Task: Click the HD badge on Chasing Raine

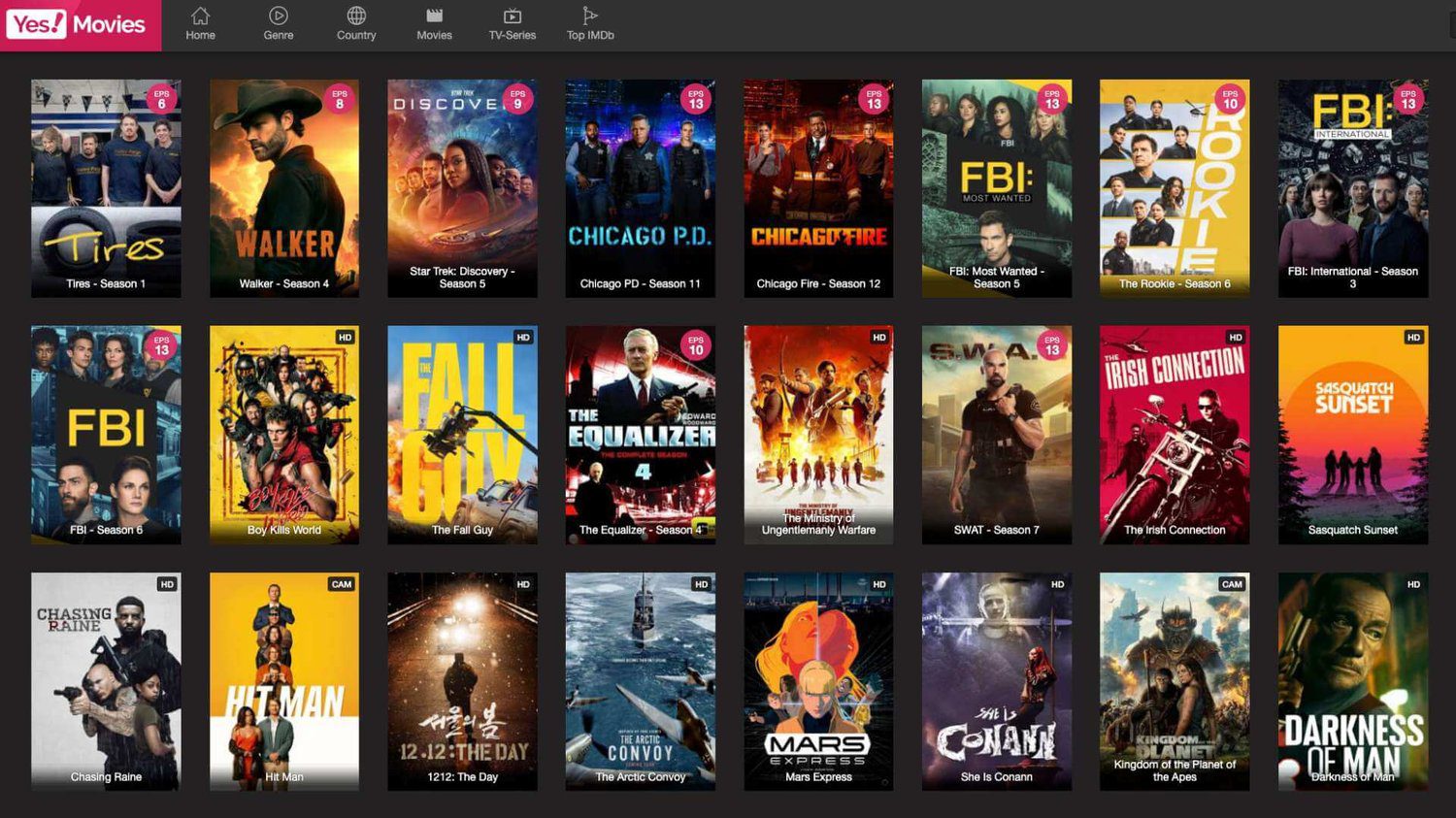Action: (x=167, y=584)
